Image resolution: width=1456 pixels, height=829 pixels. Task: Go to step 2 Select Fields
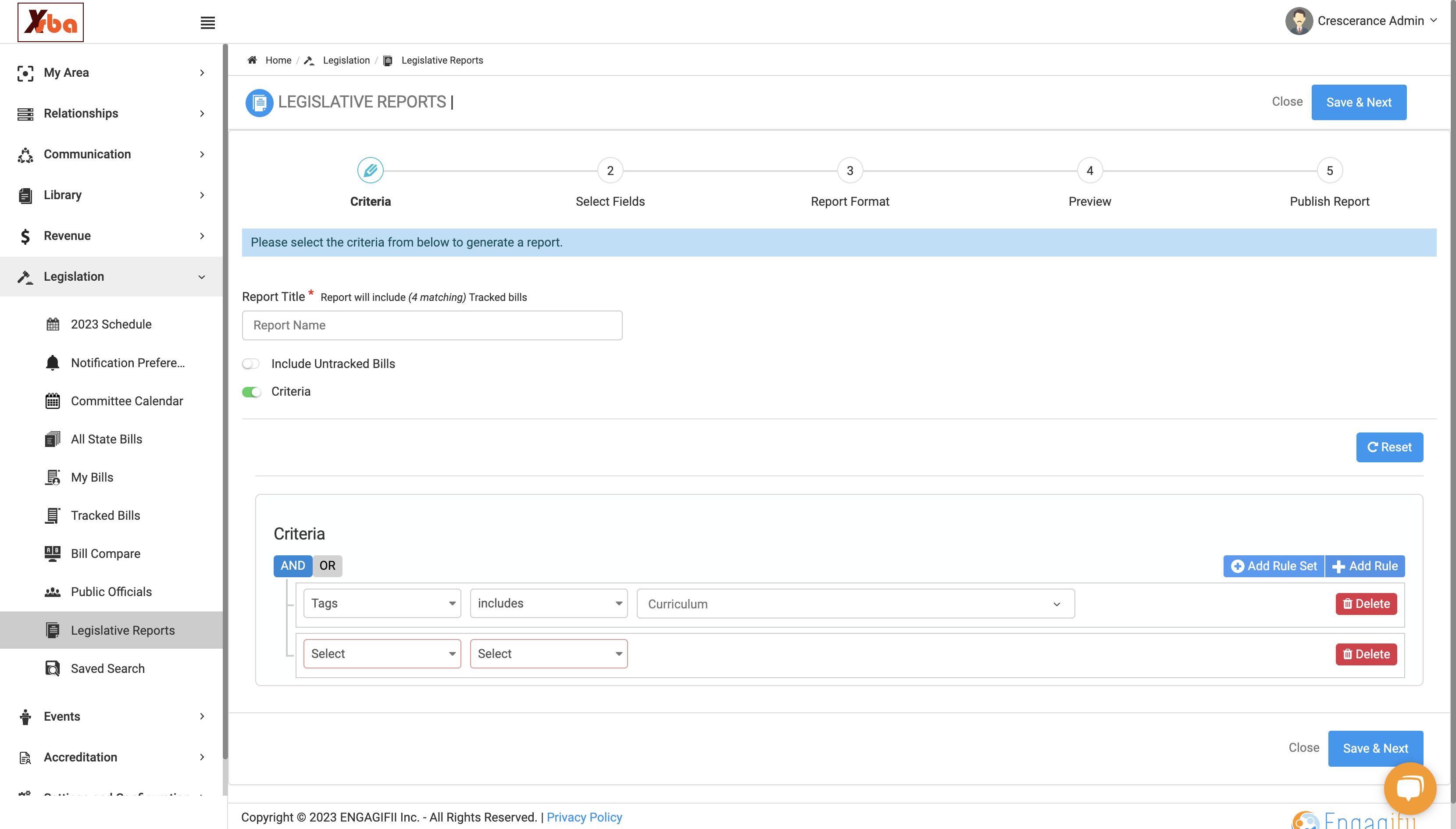[x=610, y=170]
